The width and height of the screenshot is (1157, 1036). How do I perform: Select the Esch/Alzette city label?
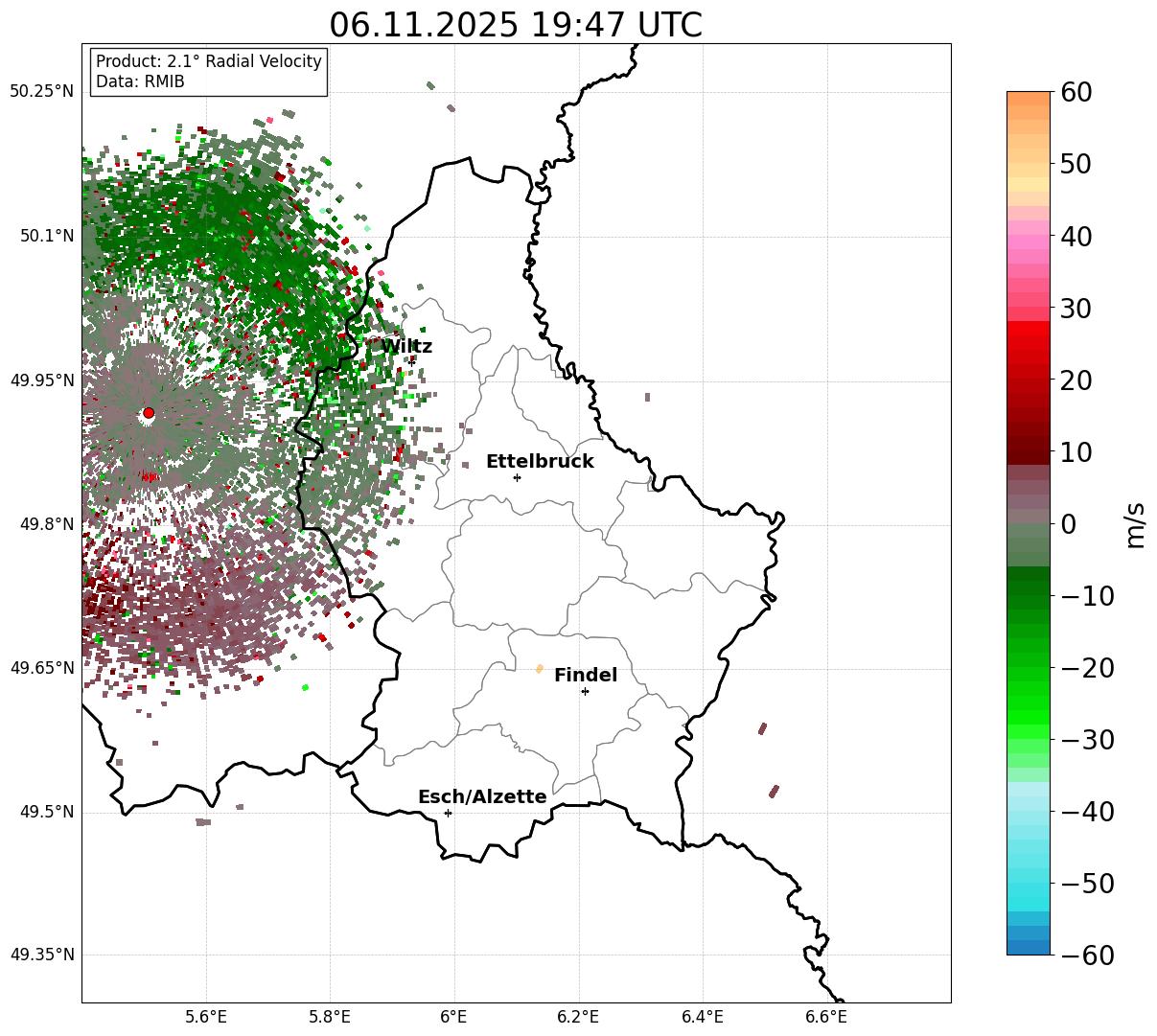tap(482, 797)
